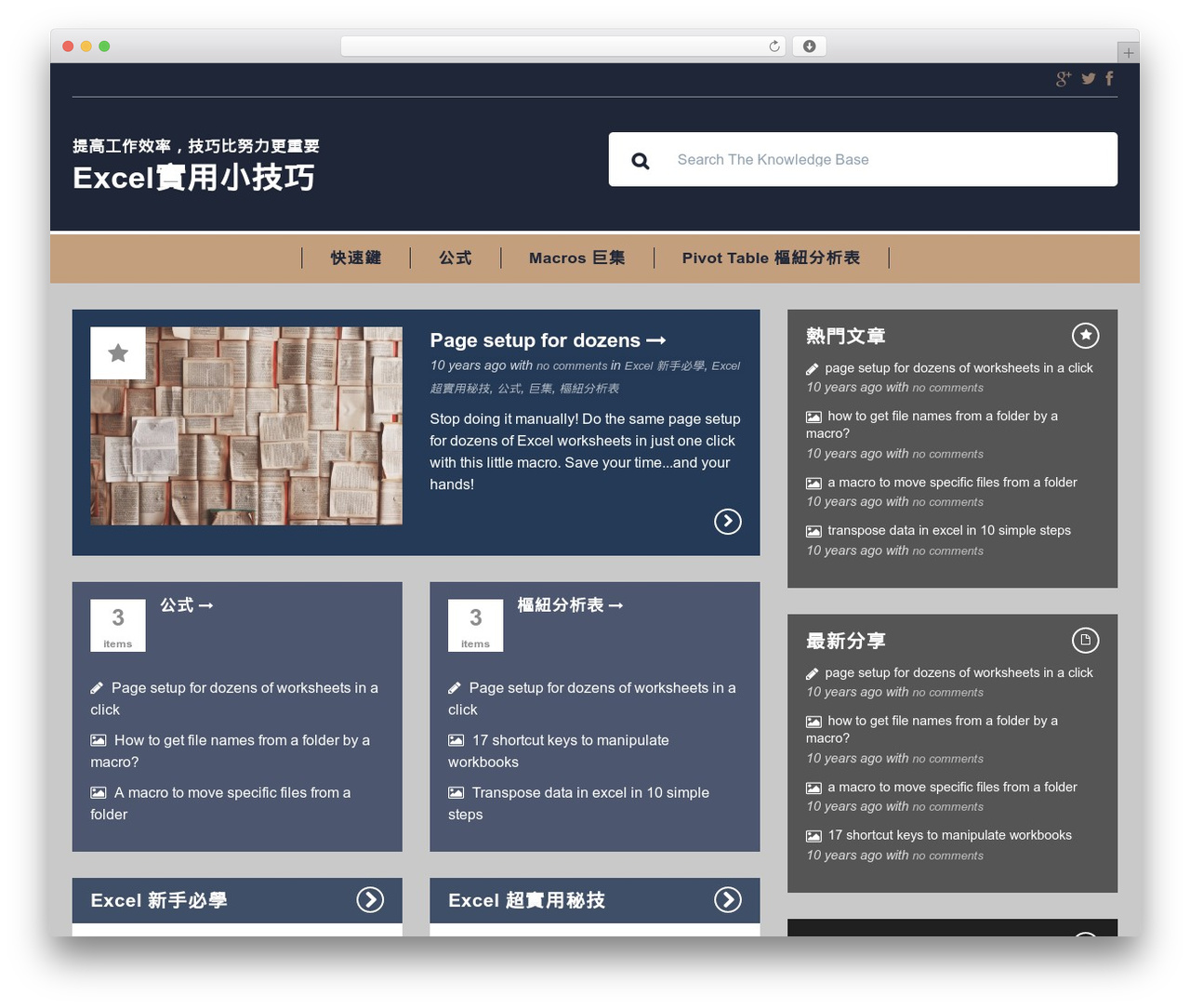This screenshot has width=1190, height=1008.
Task: Open the 公式 navigation menu item
Action: click(x=456, y=259)
